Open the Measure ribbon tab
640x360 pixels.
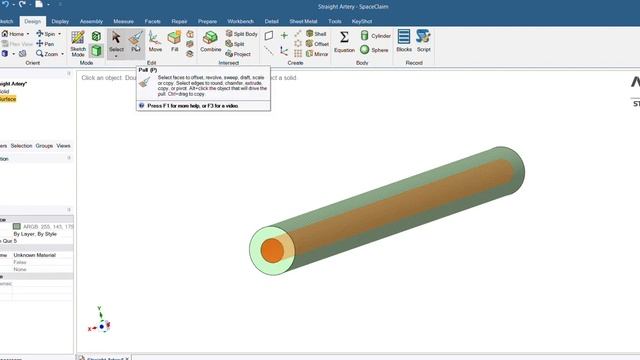click(123, 21)
